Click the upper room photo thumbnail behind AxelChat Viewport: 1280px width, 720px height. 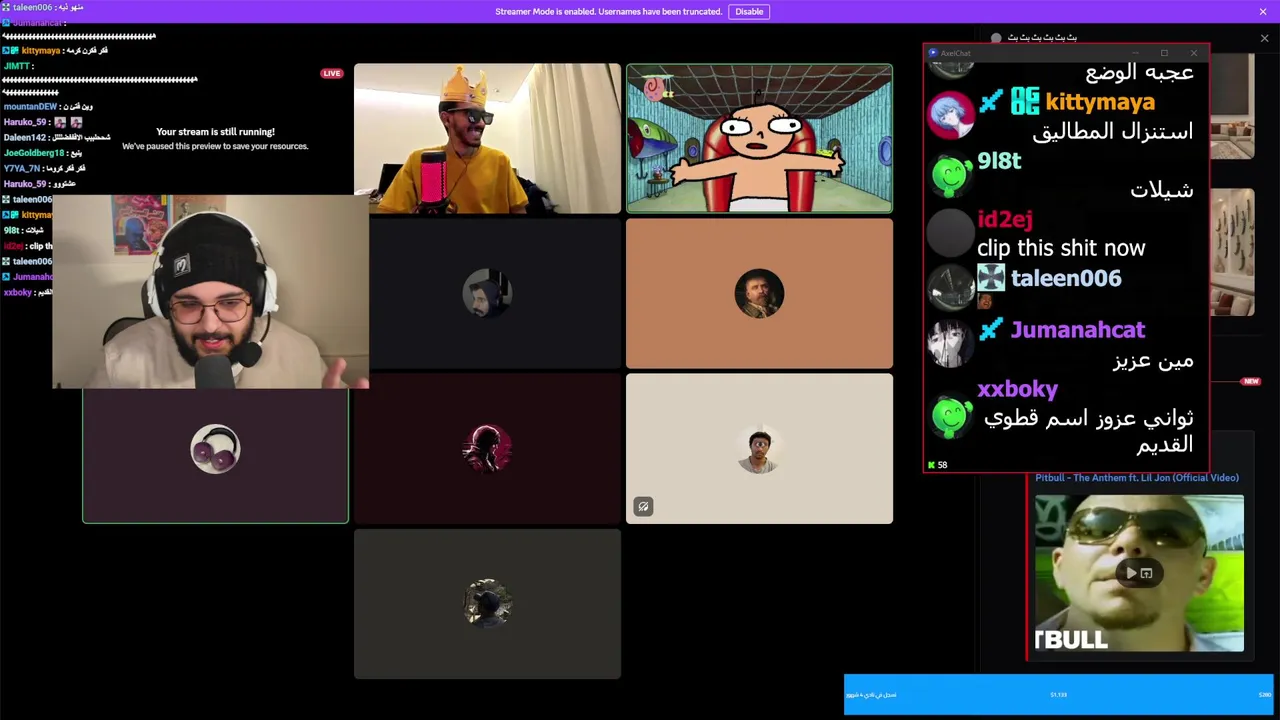(x=1232, y=107)
